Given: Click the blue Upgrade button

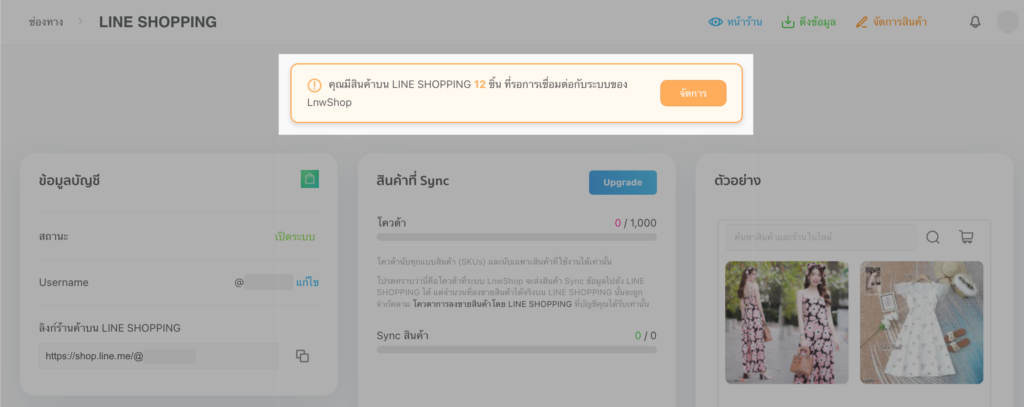Looking at the screenshot, I should pyautogui.click(x=622, y=182).
